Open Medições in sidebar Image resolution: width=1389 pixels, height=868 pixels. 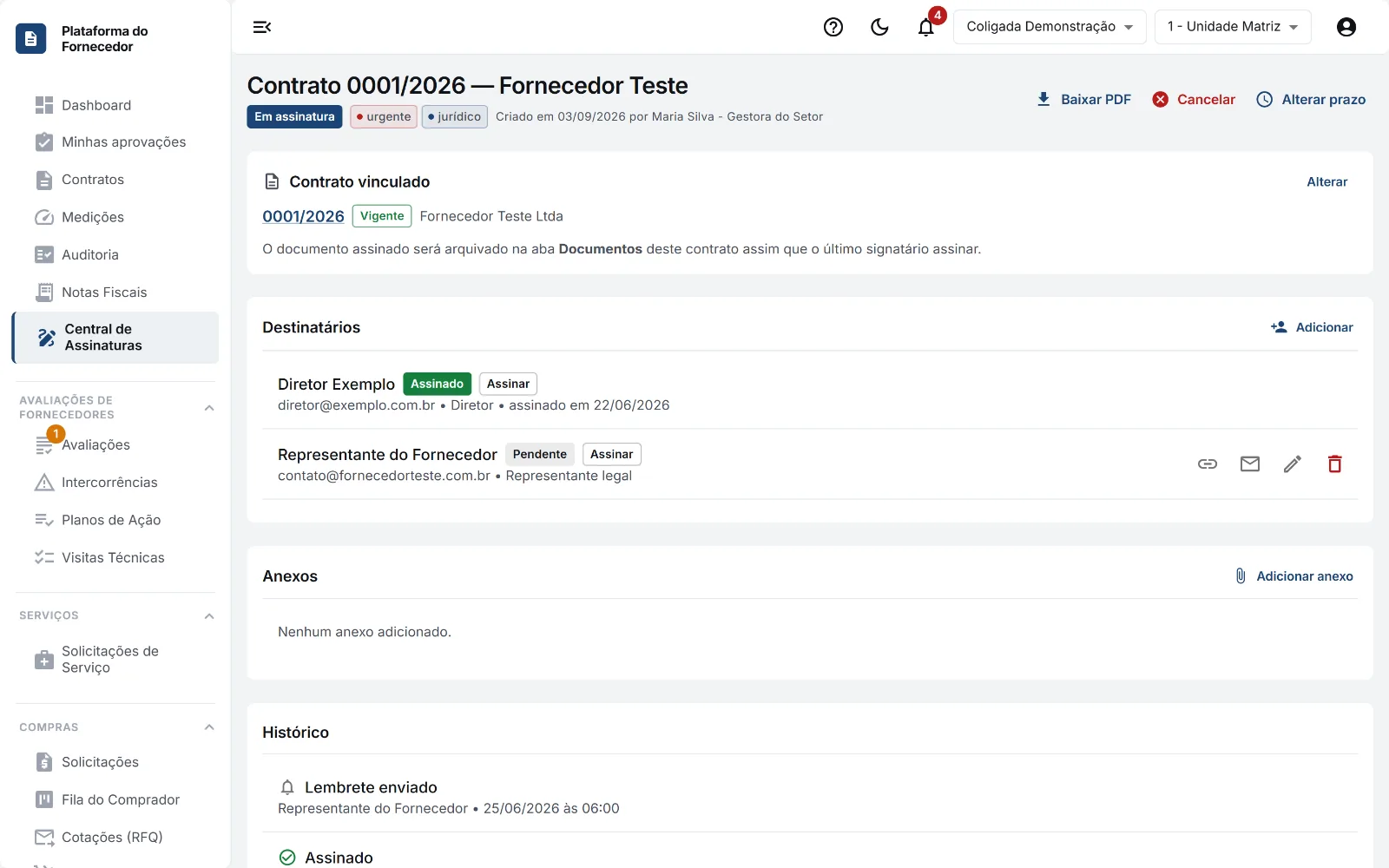pos(115,217)
